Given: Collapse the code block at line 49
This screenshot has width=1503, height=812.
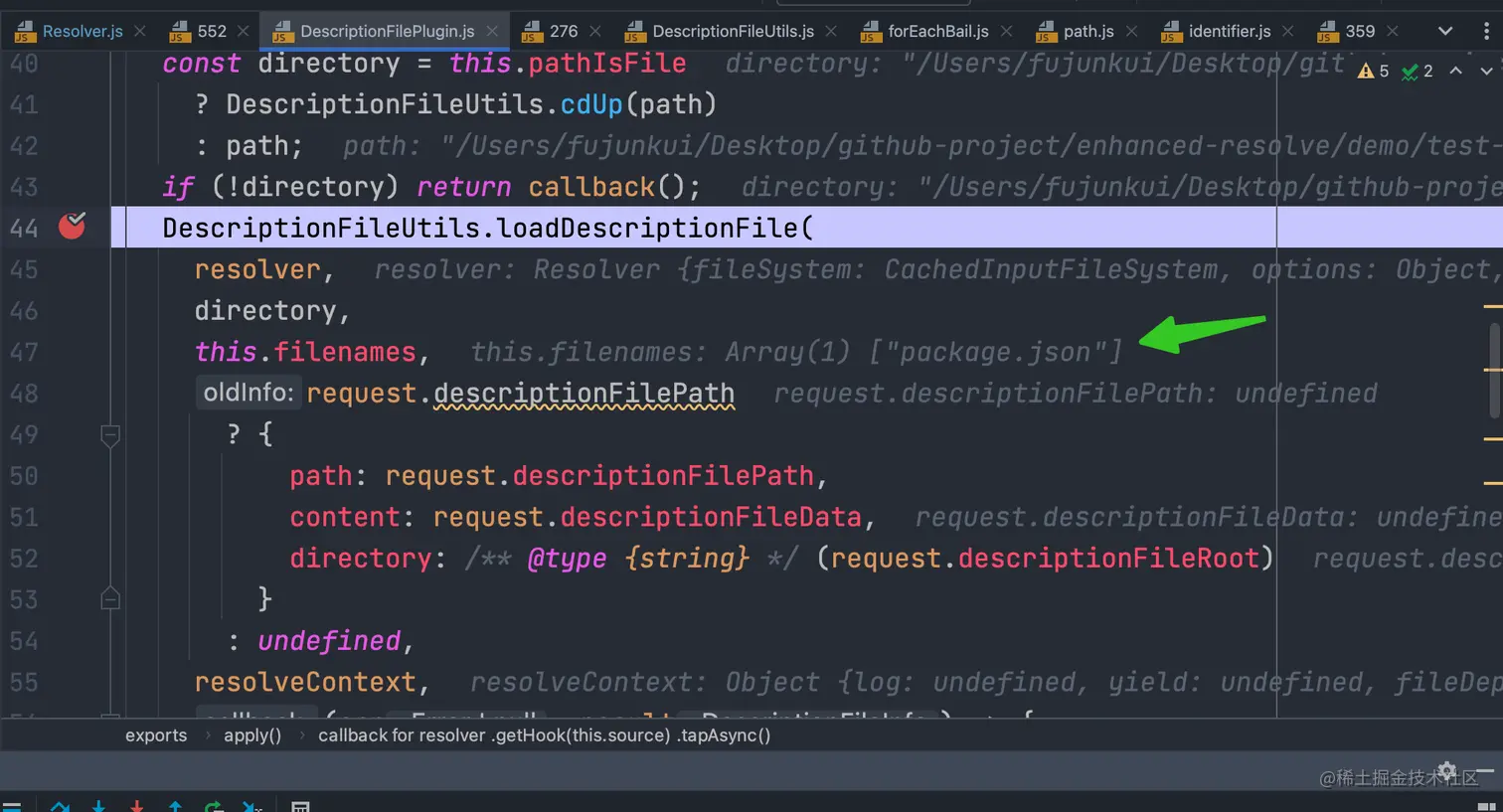Looking at the screenshot, I should tap(110, 434).
